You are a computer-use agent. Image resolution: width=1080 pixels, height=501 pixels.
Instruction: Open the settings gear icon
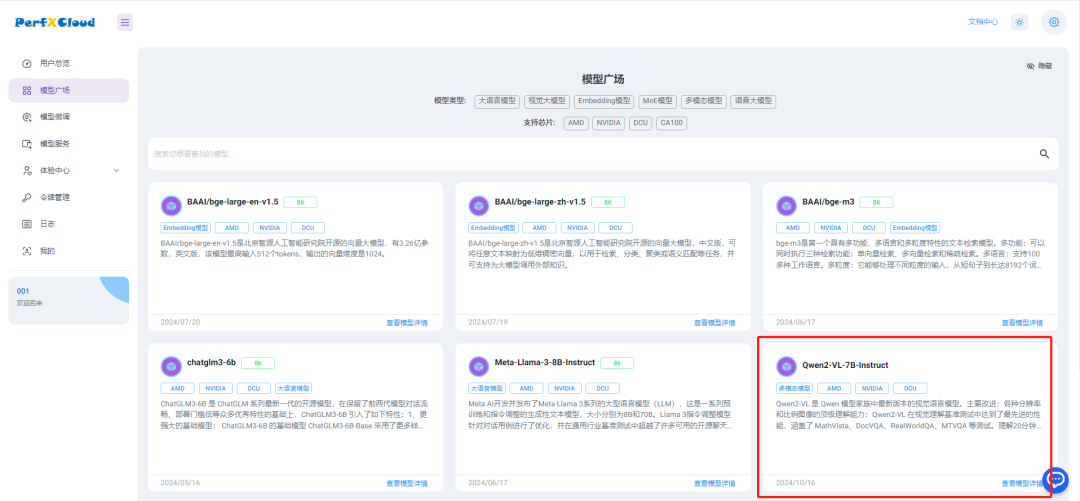(x=1053, y=22)
